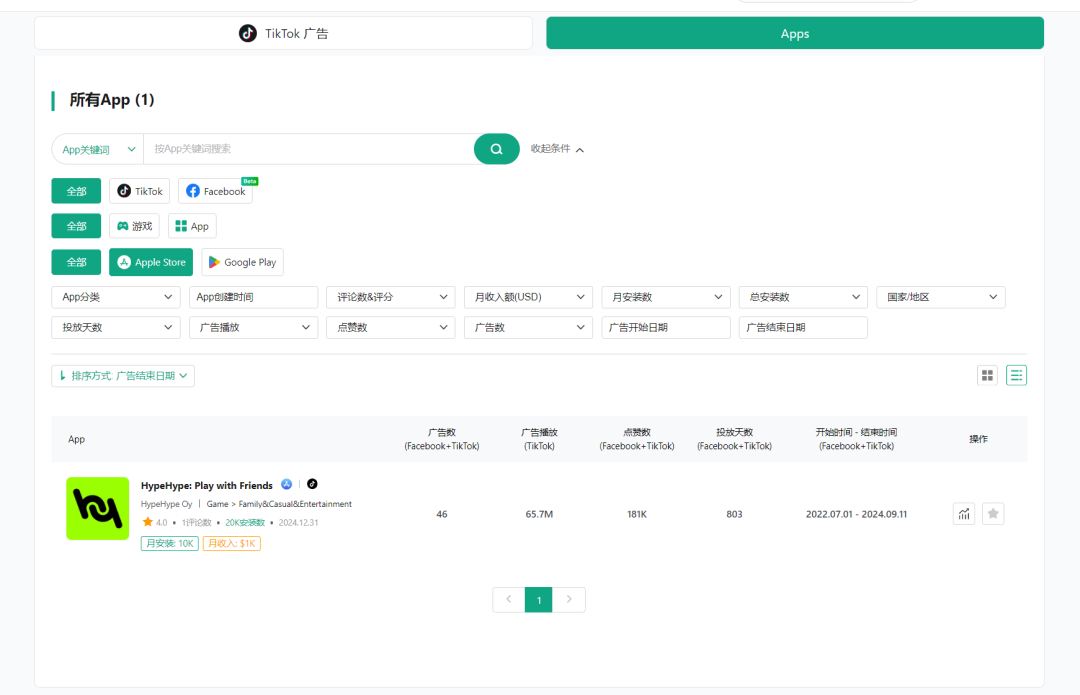Viewport: 1080px width, 695px height.
Task: Go to previous page arrow
Action: tap(508, 599)
